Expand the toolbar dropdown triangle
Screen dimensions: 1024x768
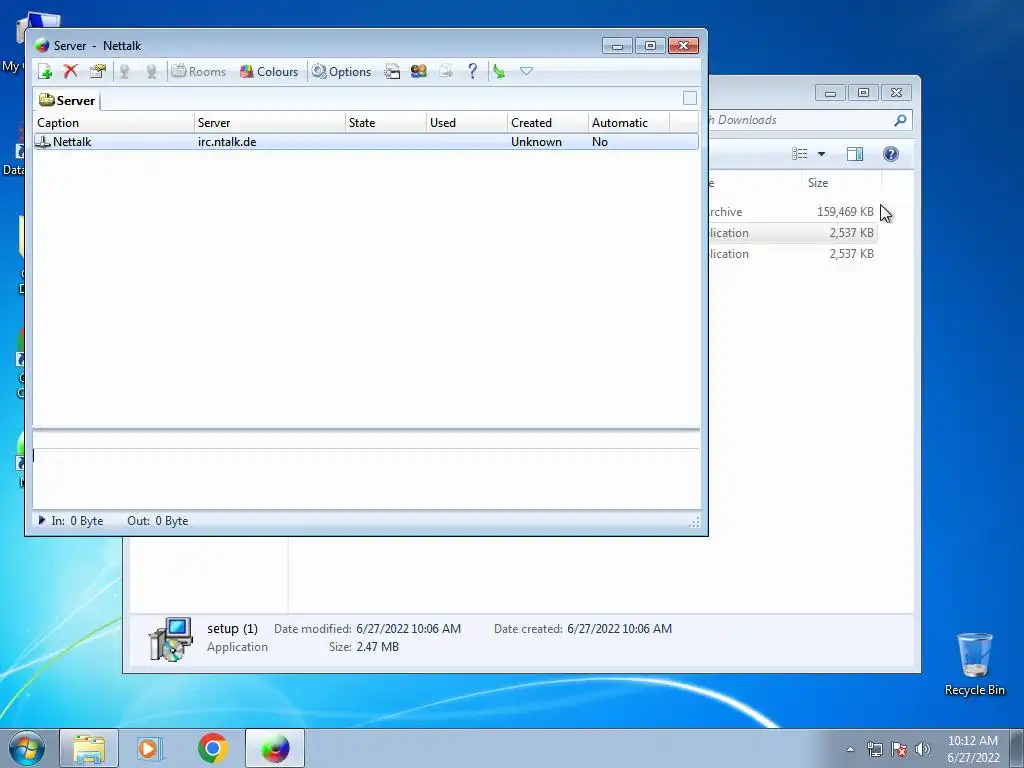pos(526,71)
